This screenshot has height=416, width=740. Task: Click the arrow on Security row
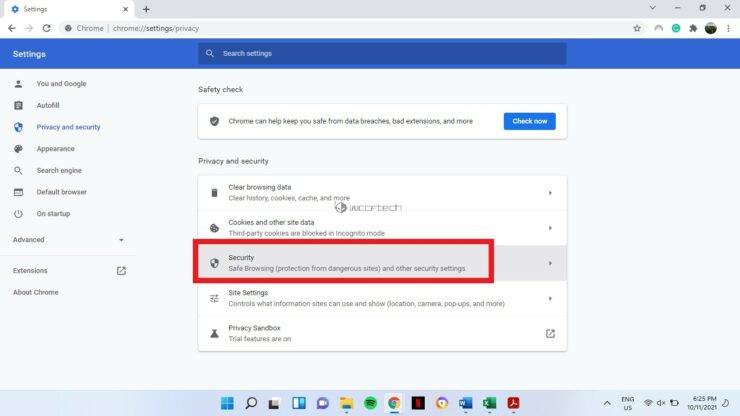(x=550, y=263)
